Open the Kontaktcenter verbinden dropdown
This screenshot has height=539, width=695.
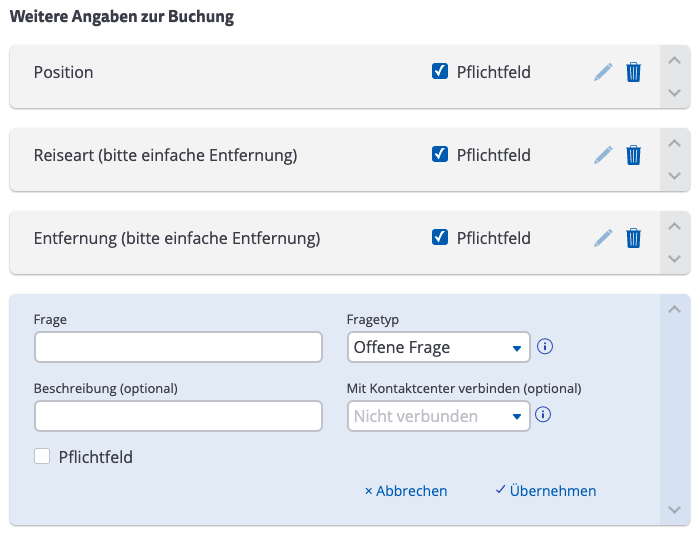click(438, 416)
